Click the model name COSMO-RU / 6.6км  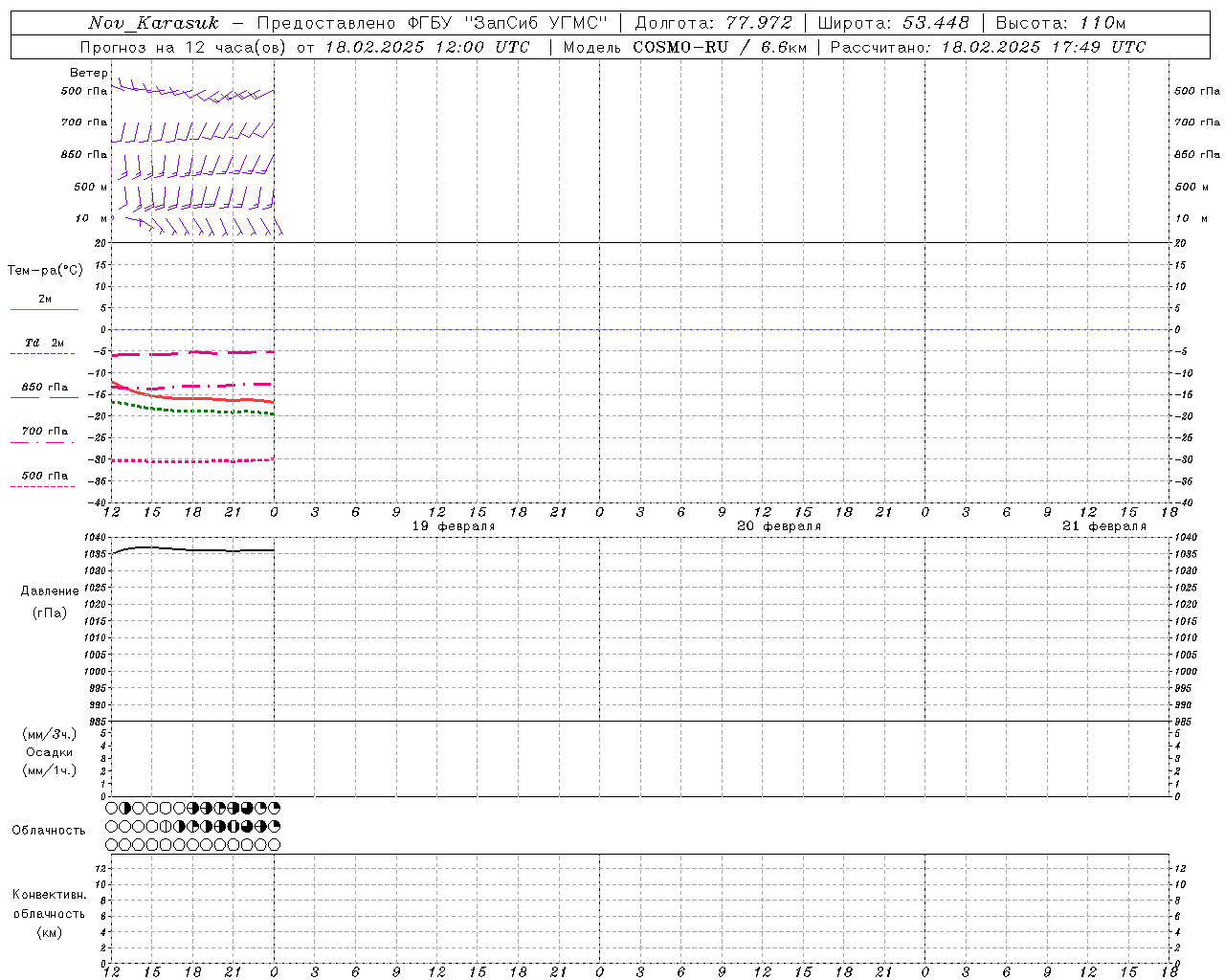point(721,47)
